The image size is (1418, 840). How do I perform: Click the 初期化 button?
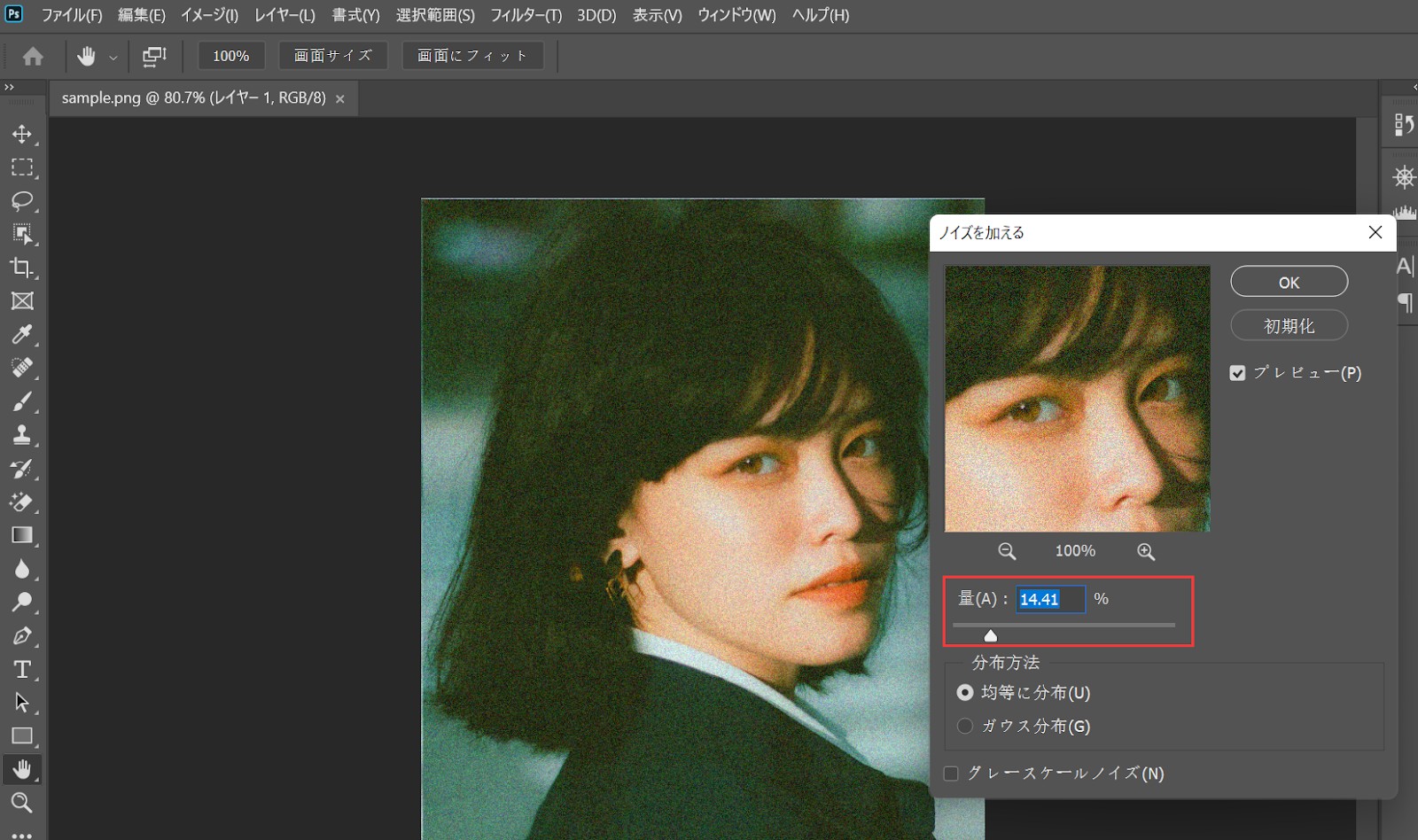pos(1289,325)
